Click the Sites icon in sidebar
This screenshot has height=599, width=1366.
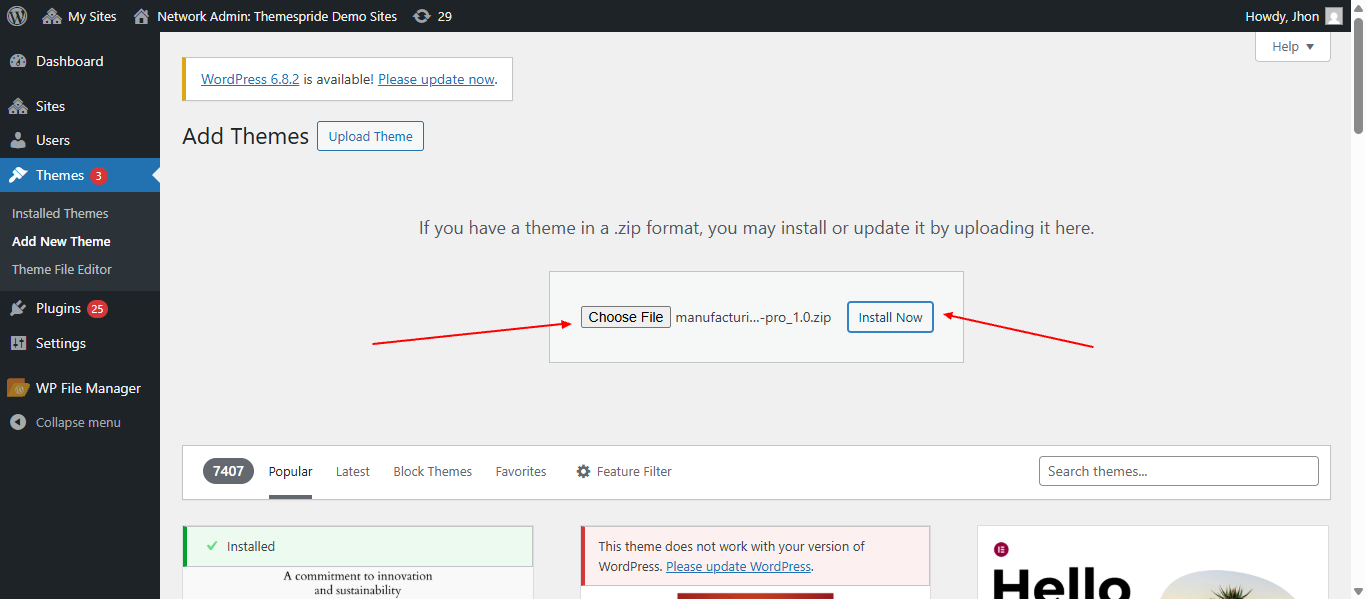click(x=18, y=106)
